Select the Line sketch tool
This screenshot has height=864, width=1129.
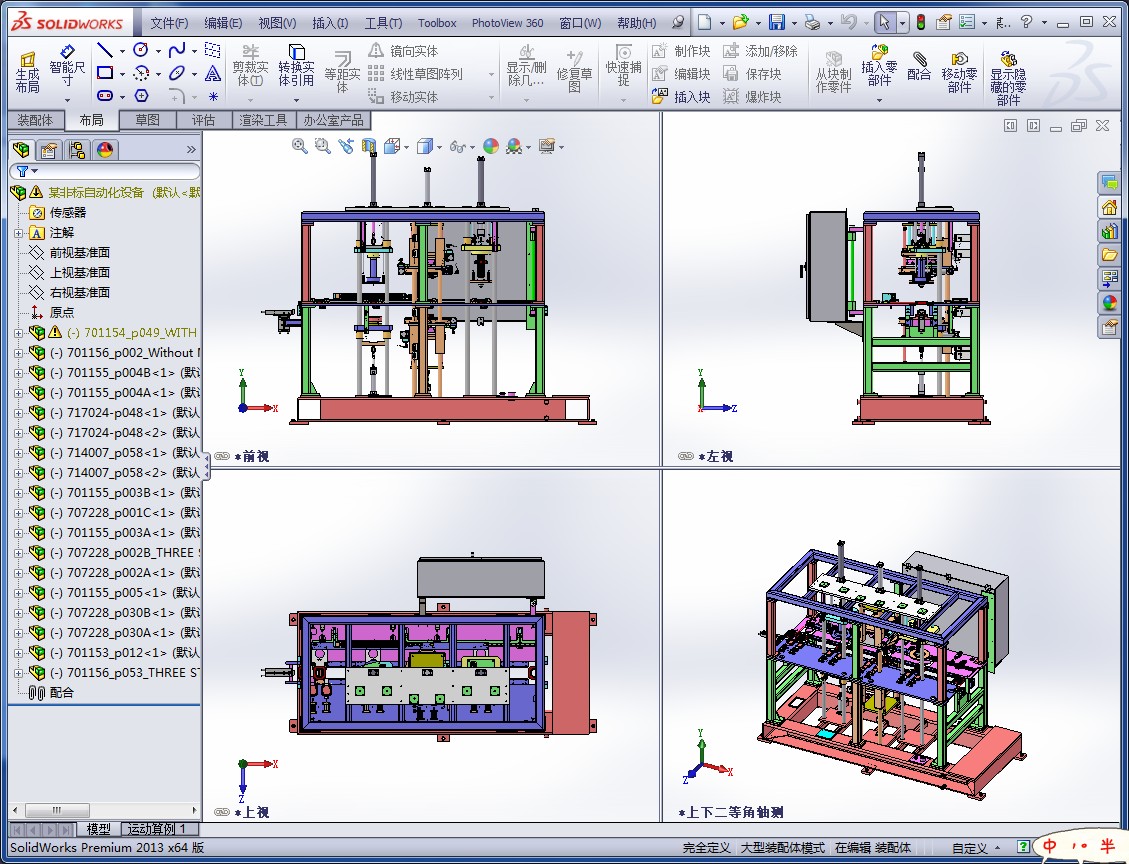tap(105, 50)
